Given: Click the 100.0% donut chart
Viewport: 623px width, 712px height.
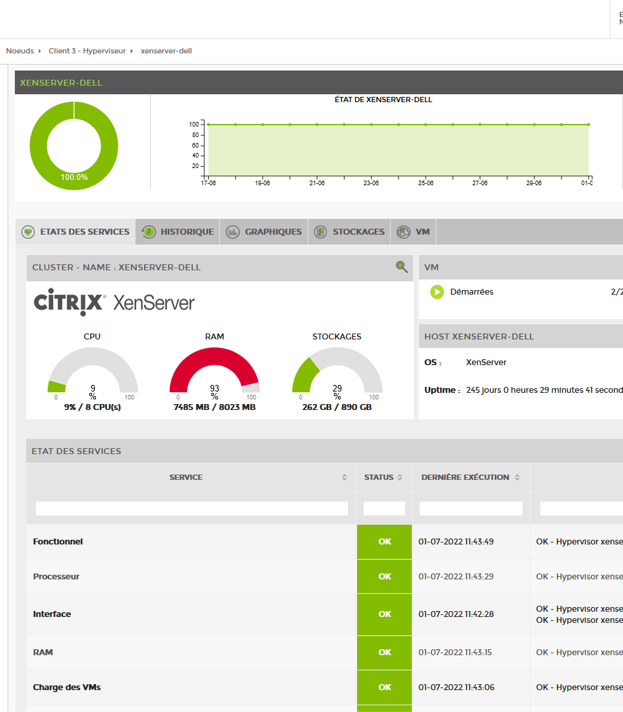Looking at the screenshot, I should [x=74, y=146].
